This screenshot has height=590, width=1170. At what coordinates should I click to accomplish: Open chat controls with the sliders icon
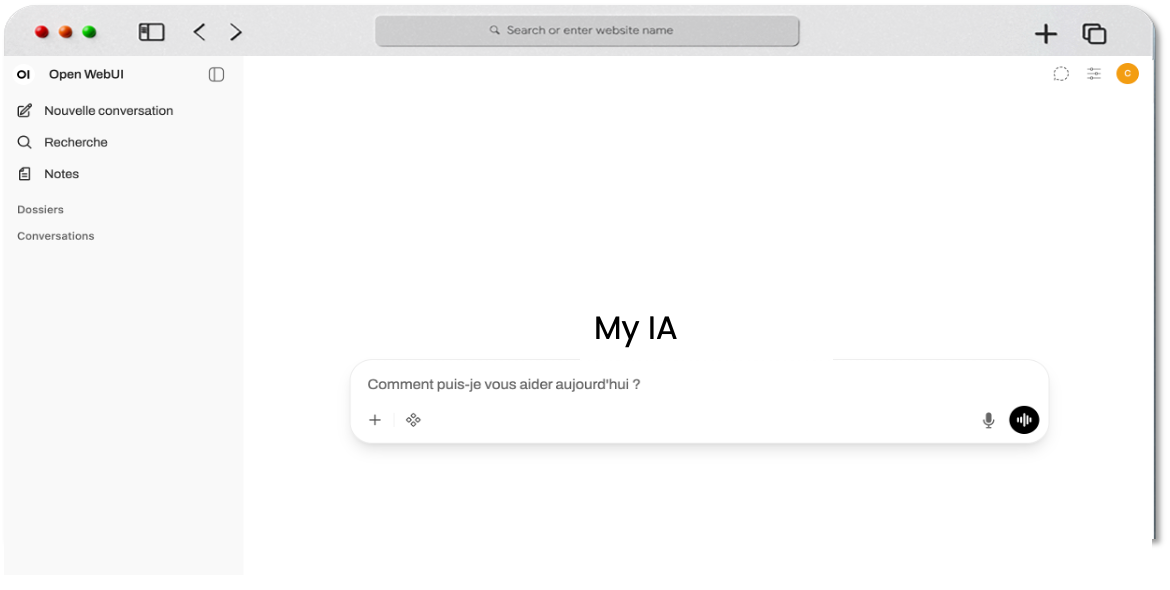(x=1093, y=73)
